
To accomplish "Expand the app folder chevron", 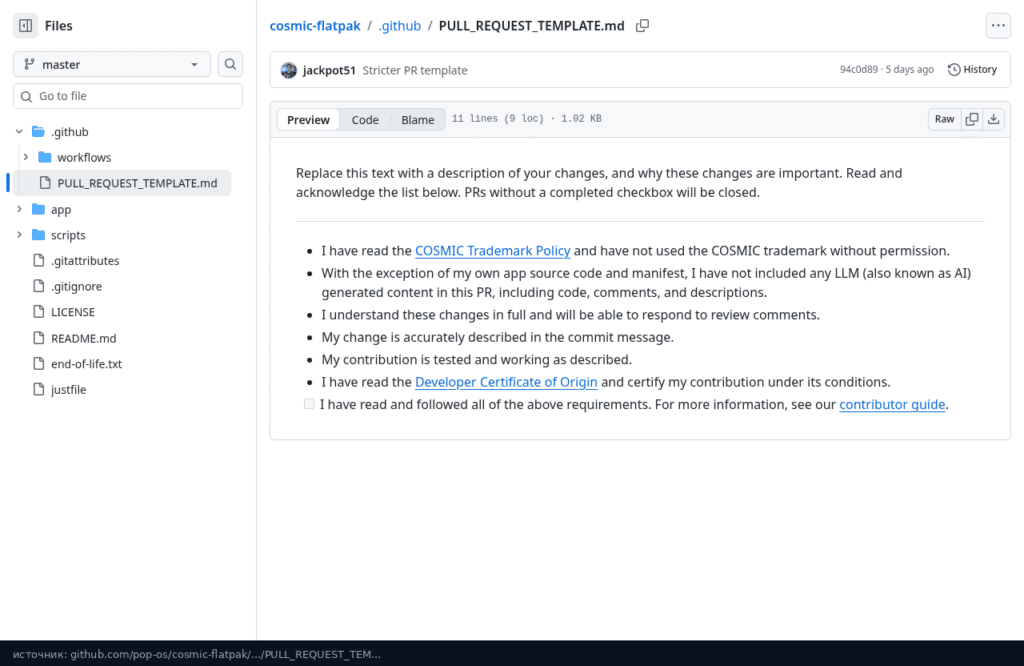I will coord(19,210).
